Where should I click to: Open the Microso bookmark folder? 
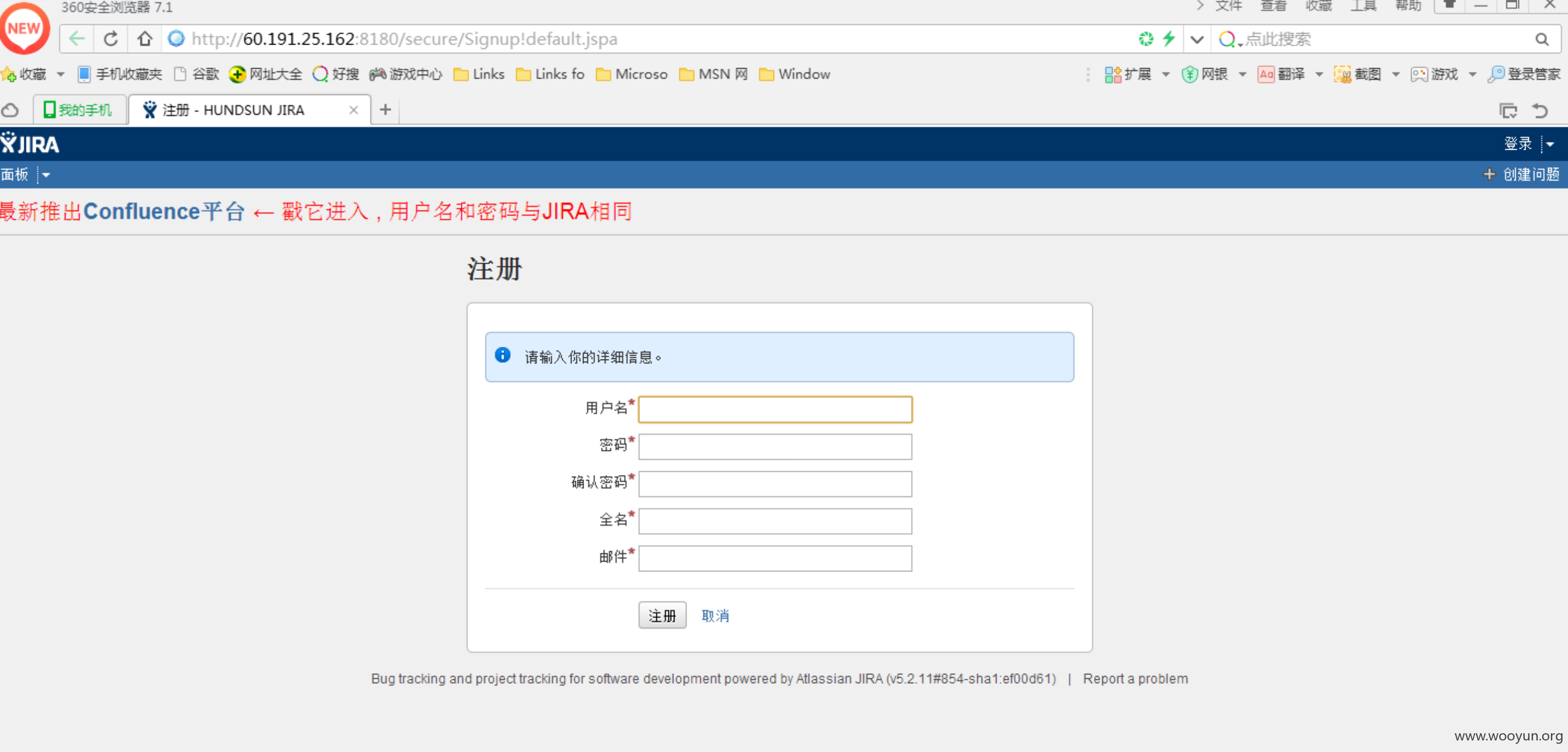point(632,74)
